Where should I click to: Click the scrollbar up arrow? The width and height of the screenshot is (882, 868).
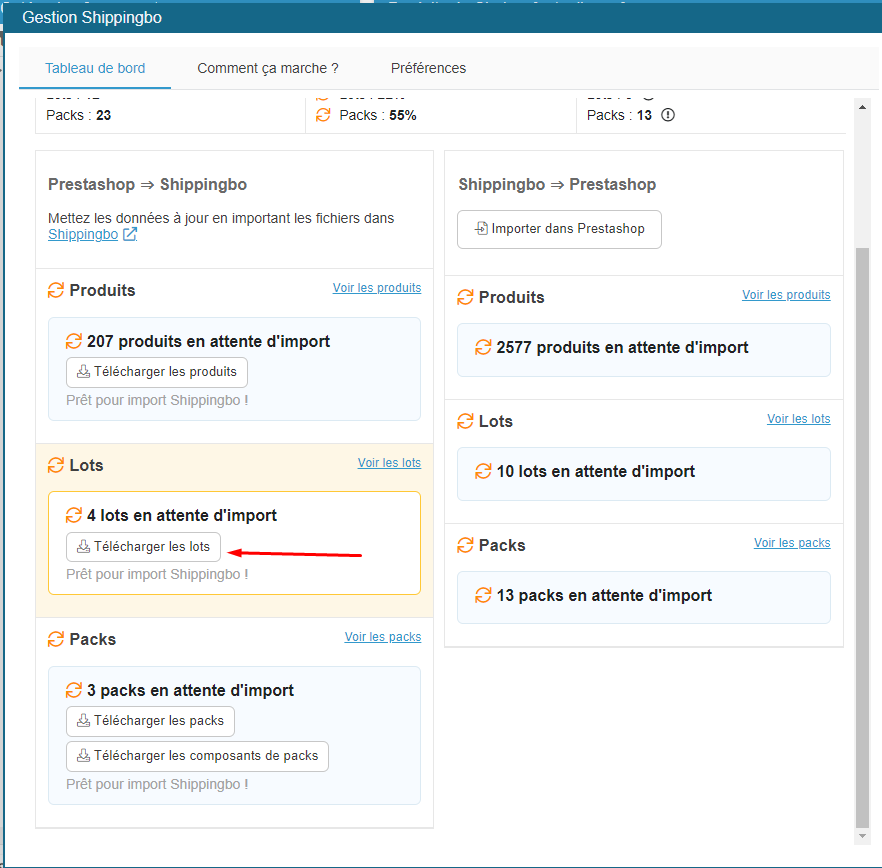862,107
